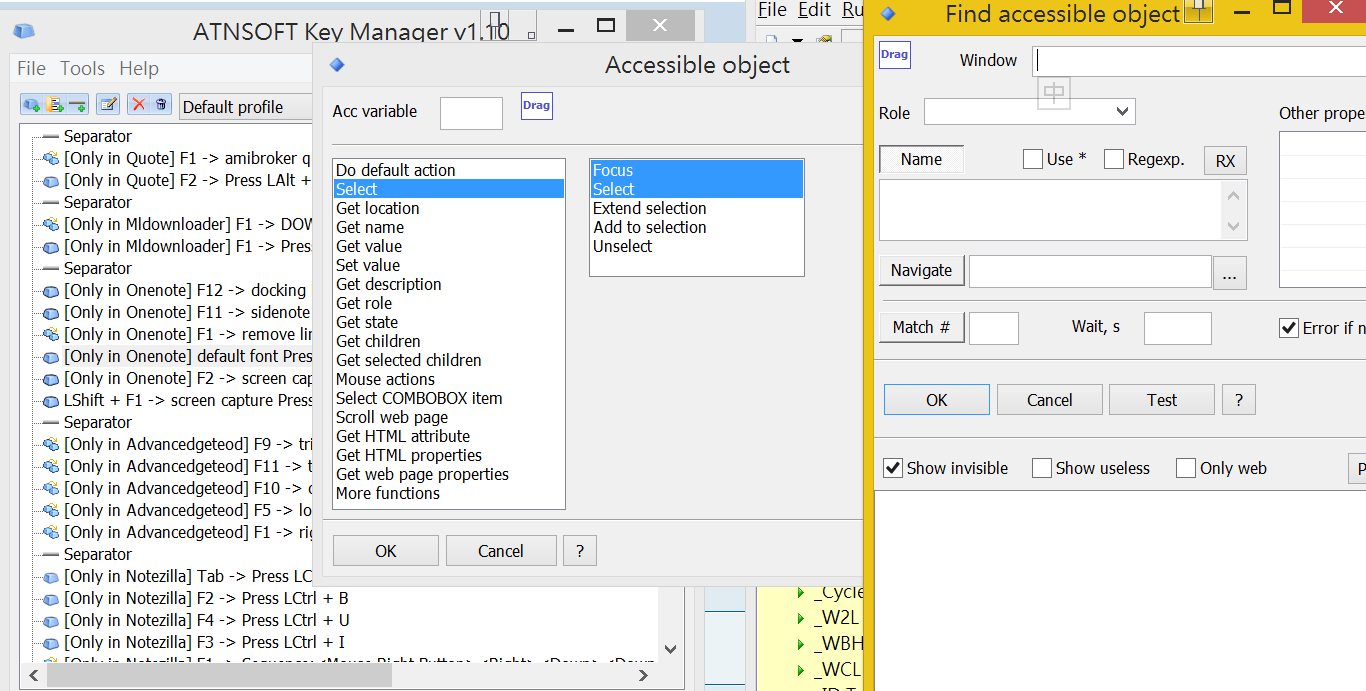Click the add separator toolbar icon
Viewport: 1366px width, 691px height.
(77, 105)
